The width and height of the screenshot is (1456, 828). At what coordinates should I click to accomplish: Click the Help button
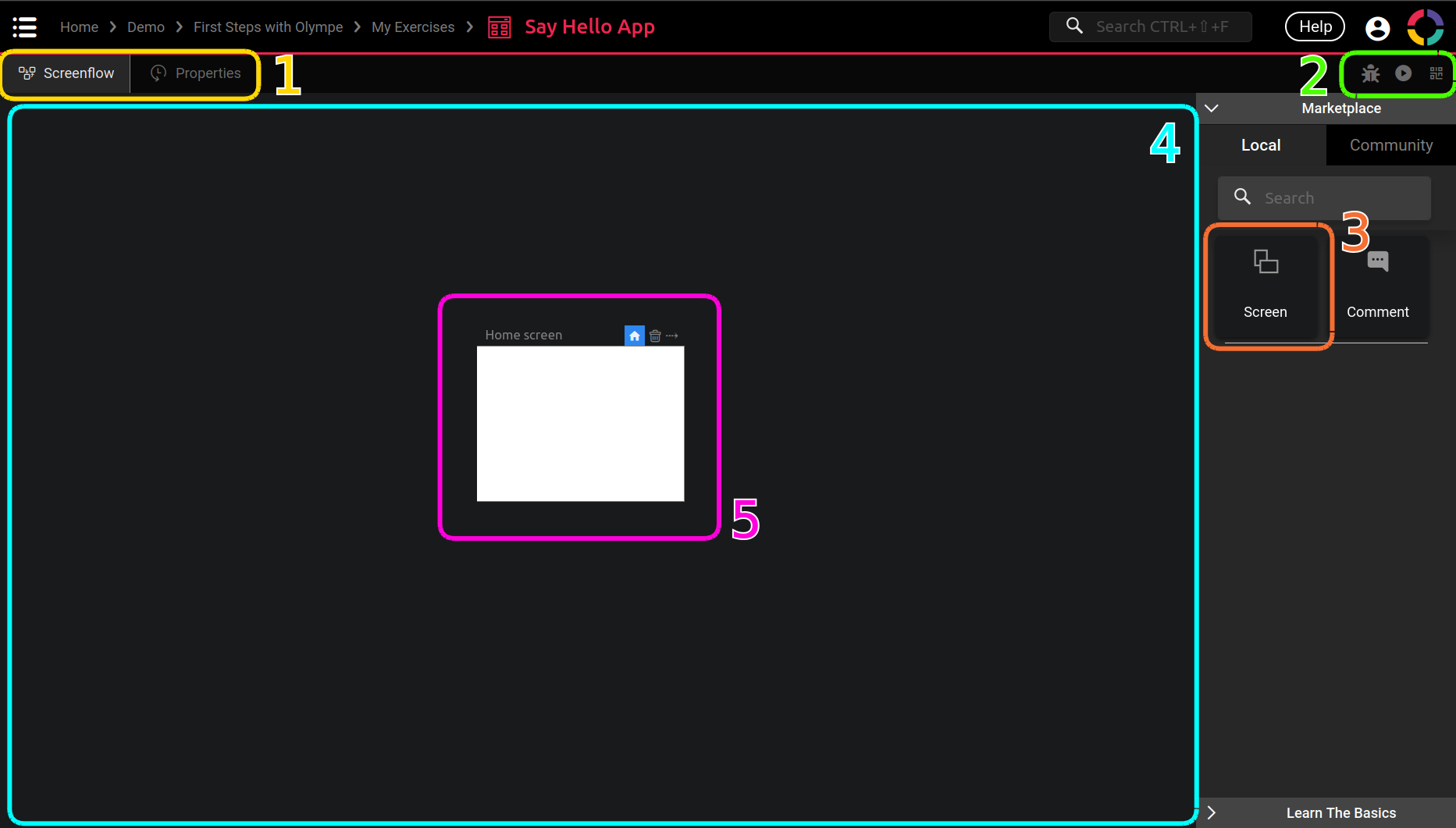pos(1315,27)
